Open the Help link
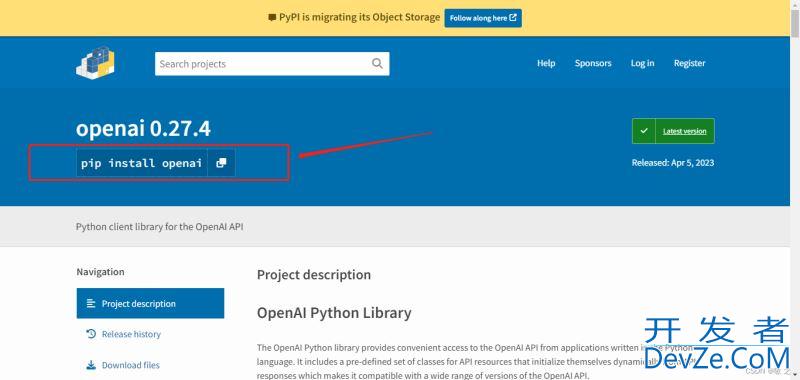This screenshot has width=800, height=380. (546, 63)
